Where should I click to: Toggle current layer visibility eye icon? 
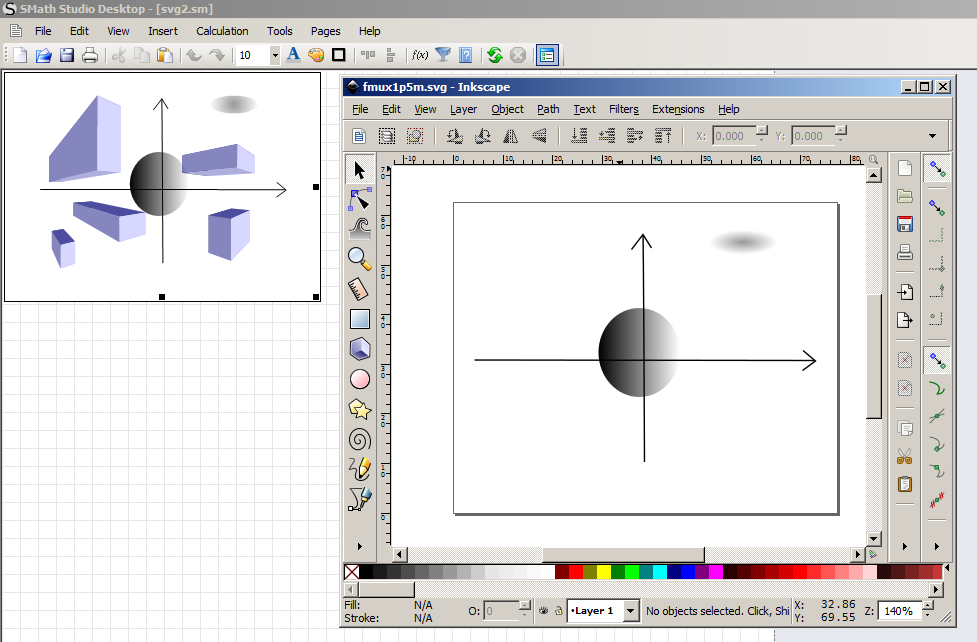point(543,610)
